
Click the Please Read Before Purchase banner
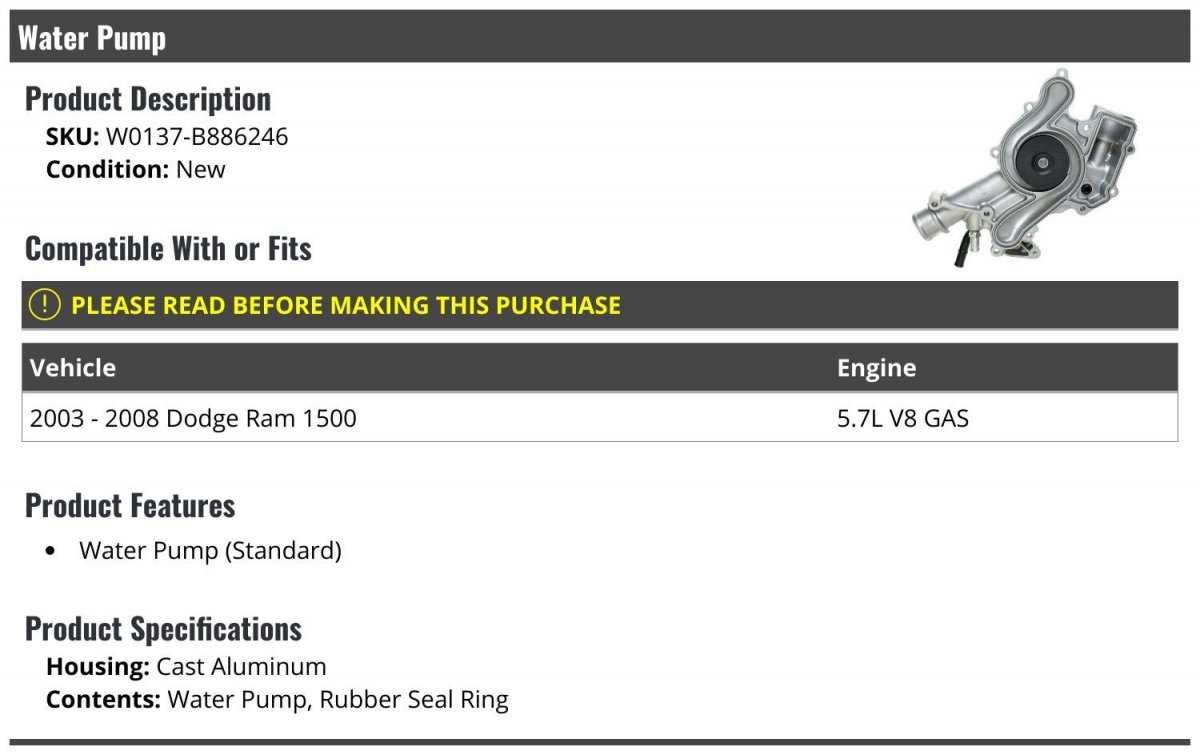coord(600,305)
